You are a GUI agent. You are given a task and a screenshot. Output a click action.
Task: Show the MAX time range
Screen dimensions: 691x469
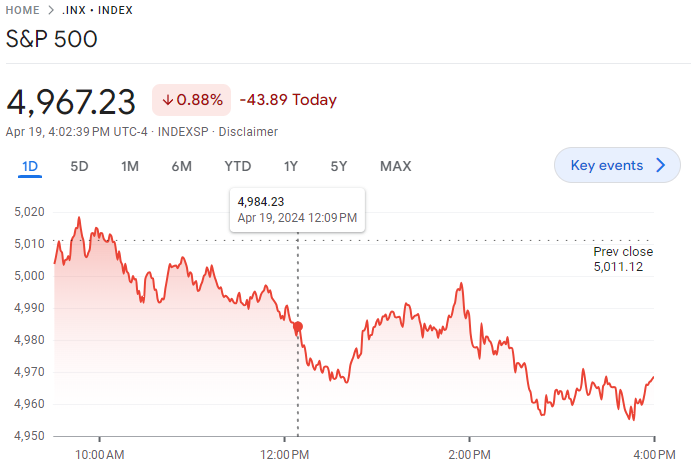(395, 166)
